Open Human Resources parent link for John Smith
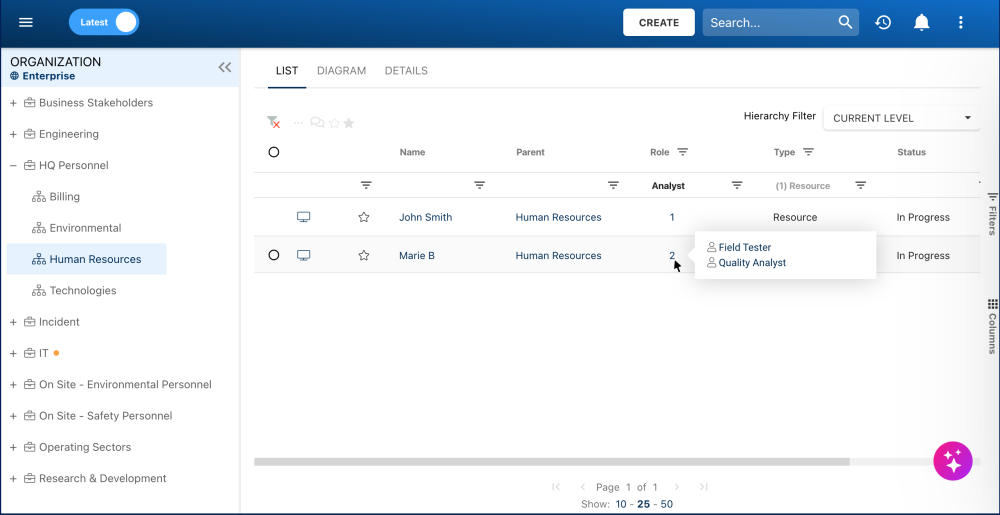The image size is (1000, 515). click(x=558, y=217)
